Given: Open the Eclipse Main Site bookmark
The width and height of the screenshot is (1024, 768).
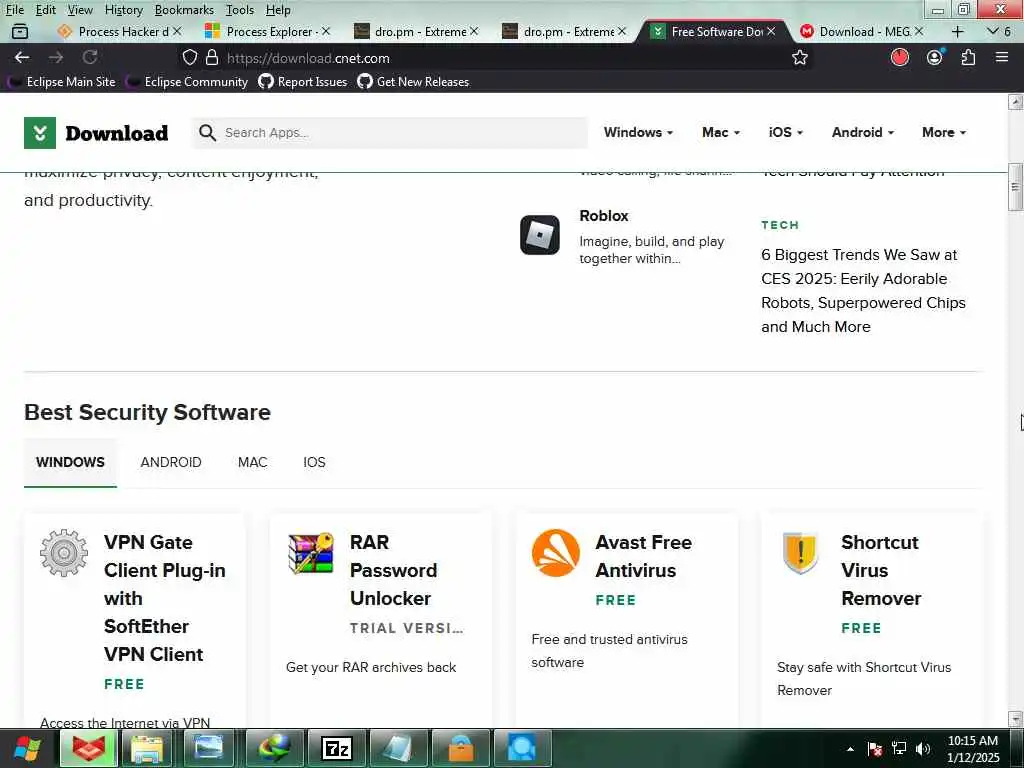Looking at the screenshot, I should click(62, 82).
